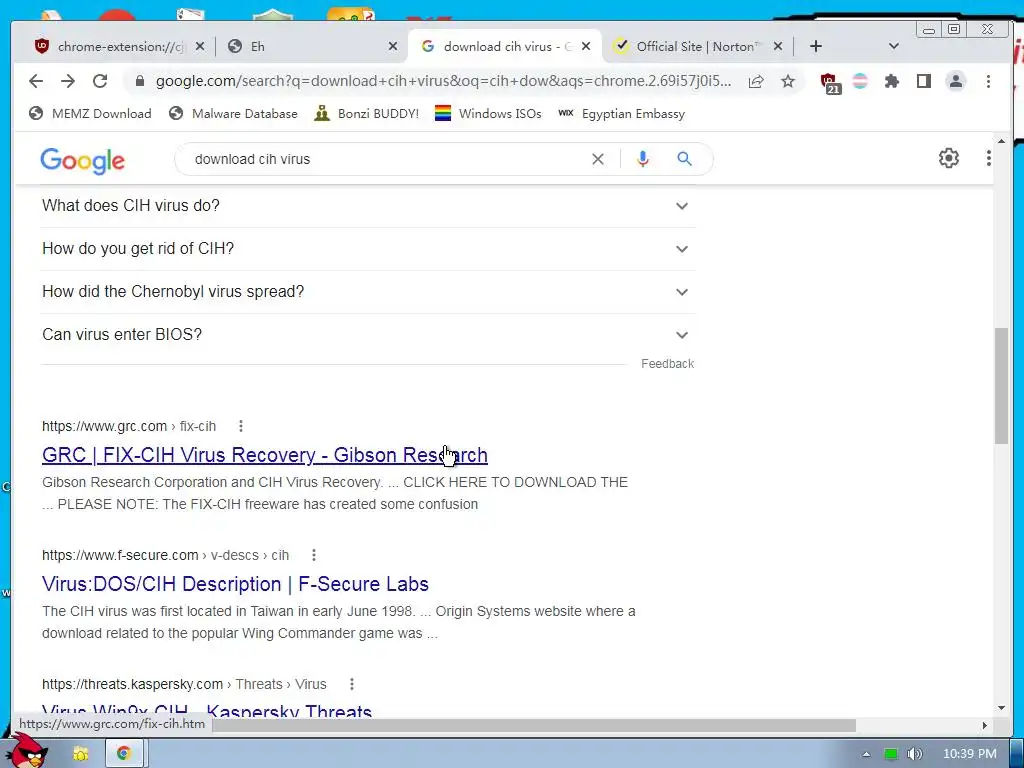This screenshot has height=768, width=1024.
Task: Open the Chrome three-dot menu
Action: click(988, 81)
